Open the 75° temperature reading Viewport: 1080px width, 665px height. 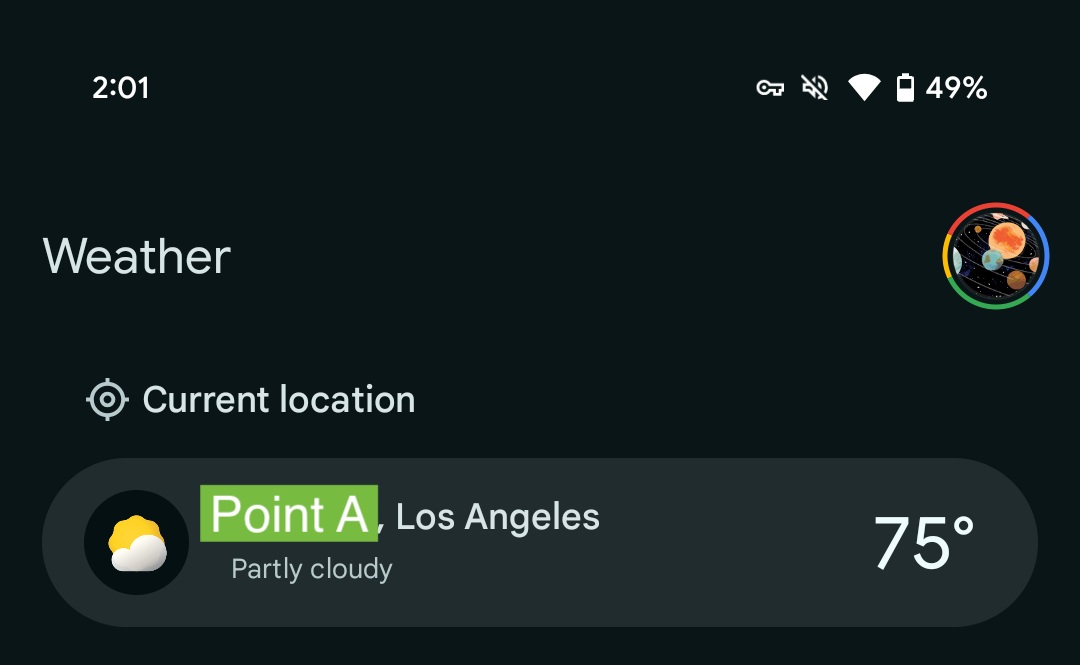pyautogui.click(x=924, y=542)
